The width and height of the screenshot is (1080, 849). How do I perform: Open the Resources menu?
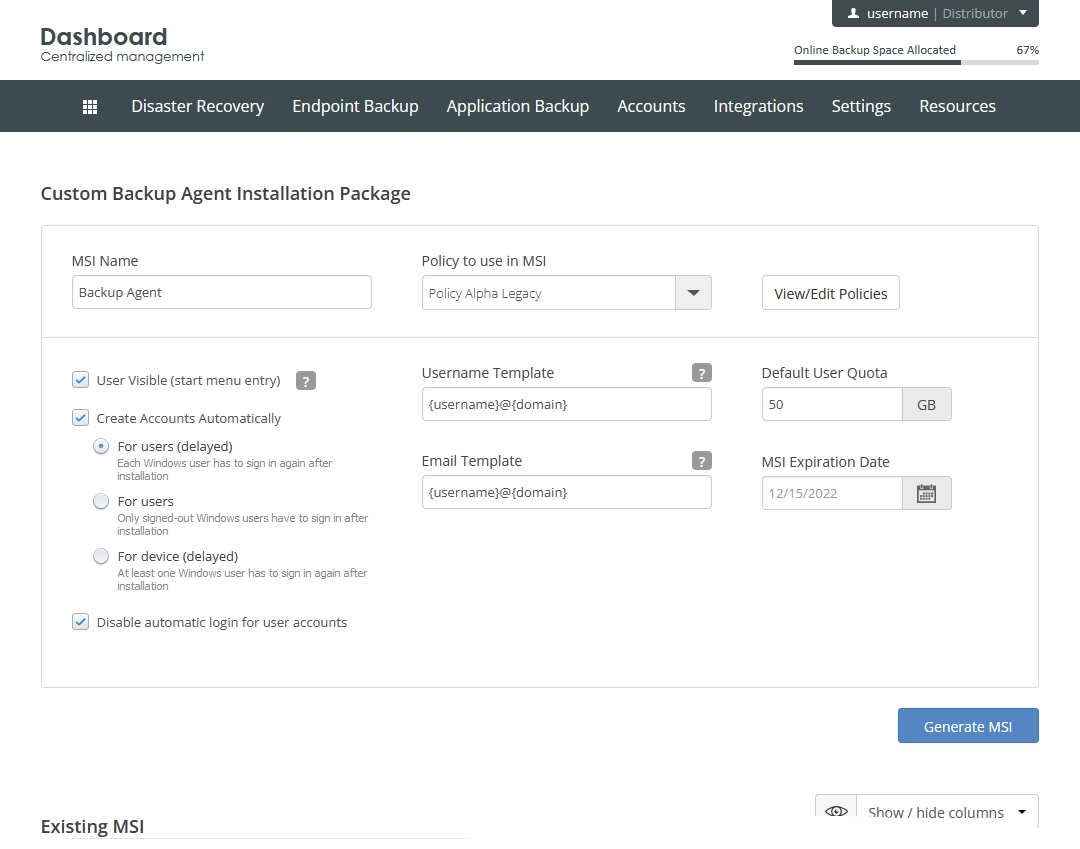pyautogui.click(x=957, y=106)
